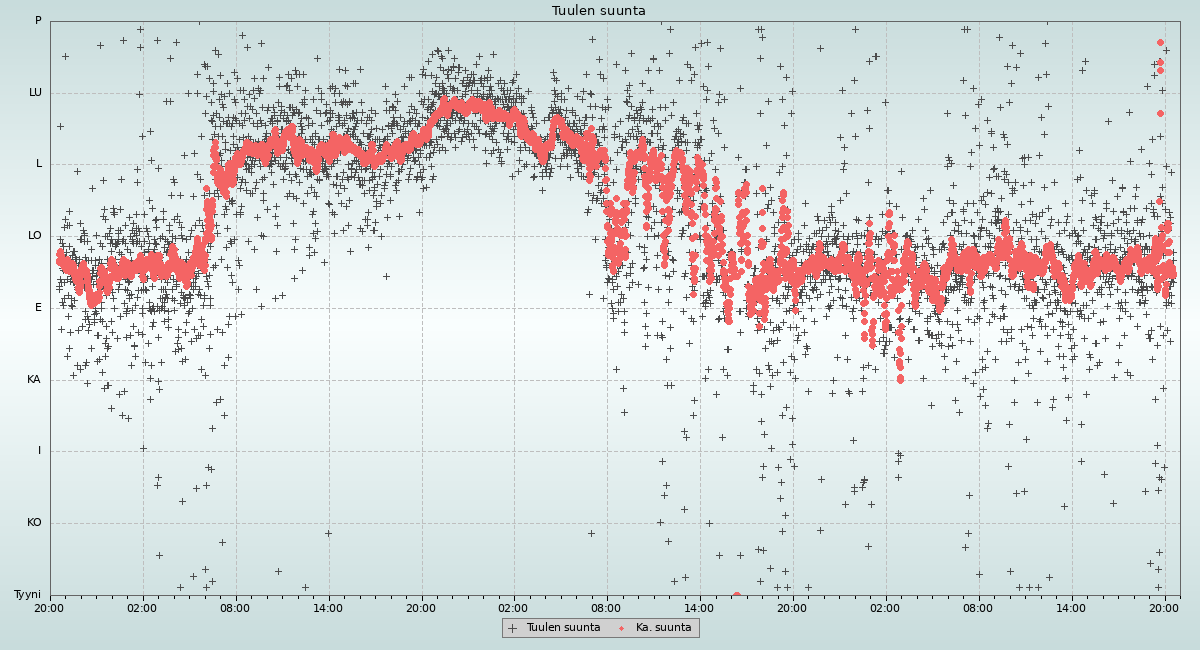Click the red dot marker in the legend

[x=621, y=628]
